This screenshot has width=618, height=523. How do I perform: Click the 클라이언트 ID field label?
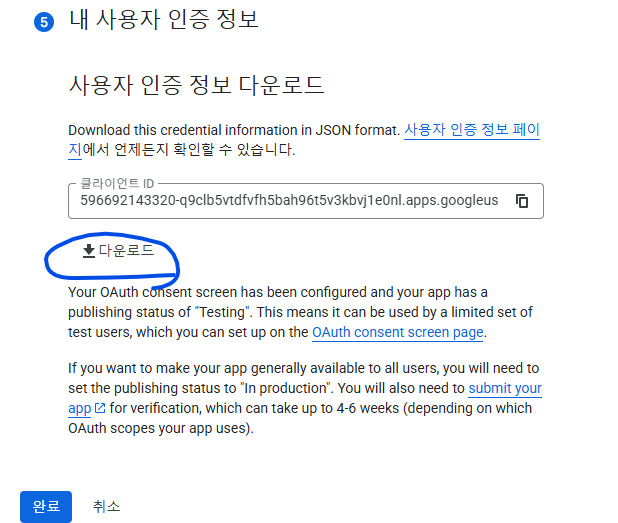pyautogui.click(x=117, y=183)
